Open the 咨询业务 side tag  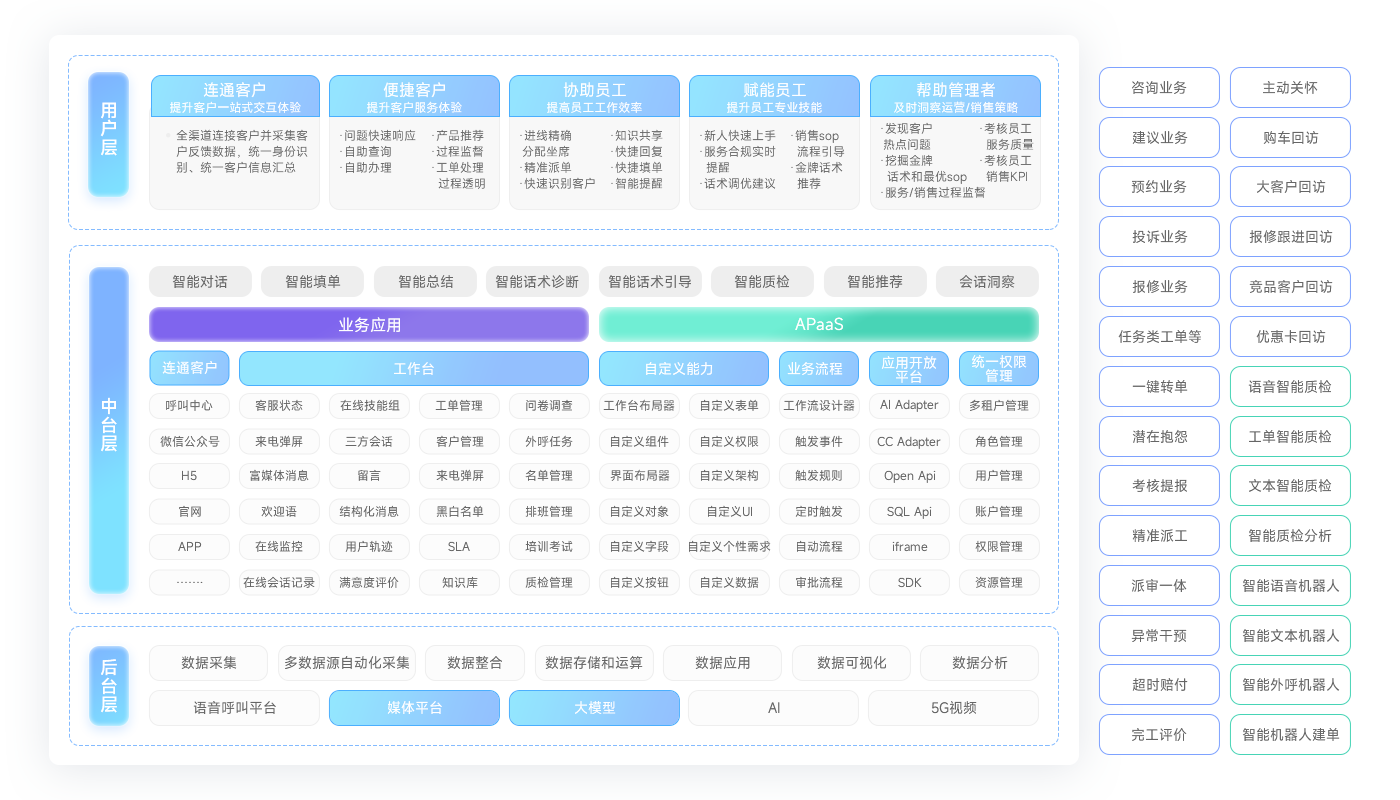tap(1159, 88)
